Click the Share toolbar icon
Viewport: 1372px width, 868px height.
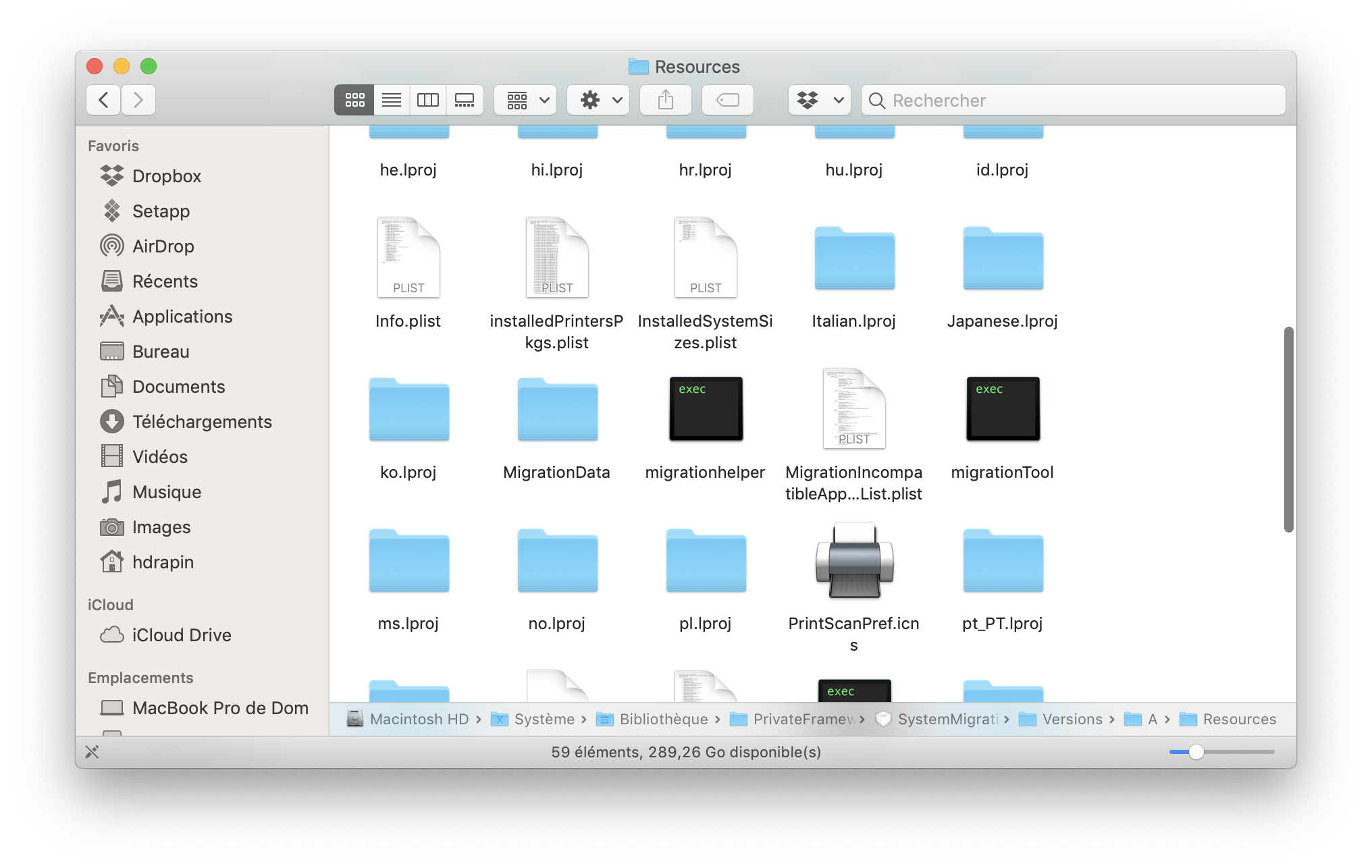point(665,99)
